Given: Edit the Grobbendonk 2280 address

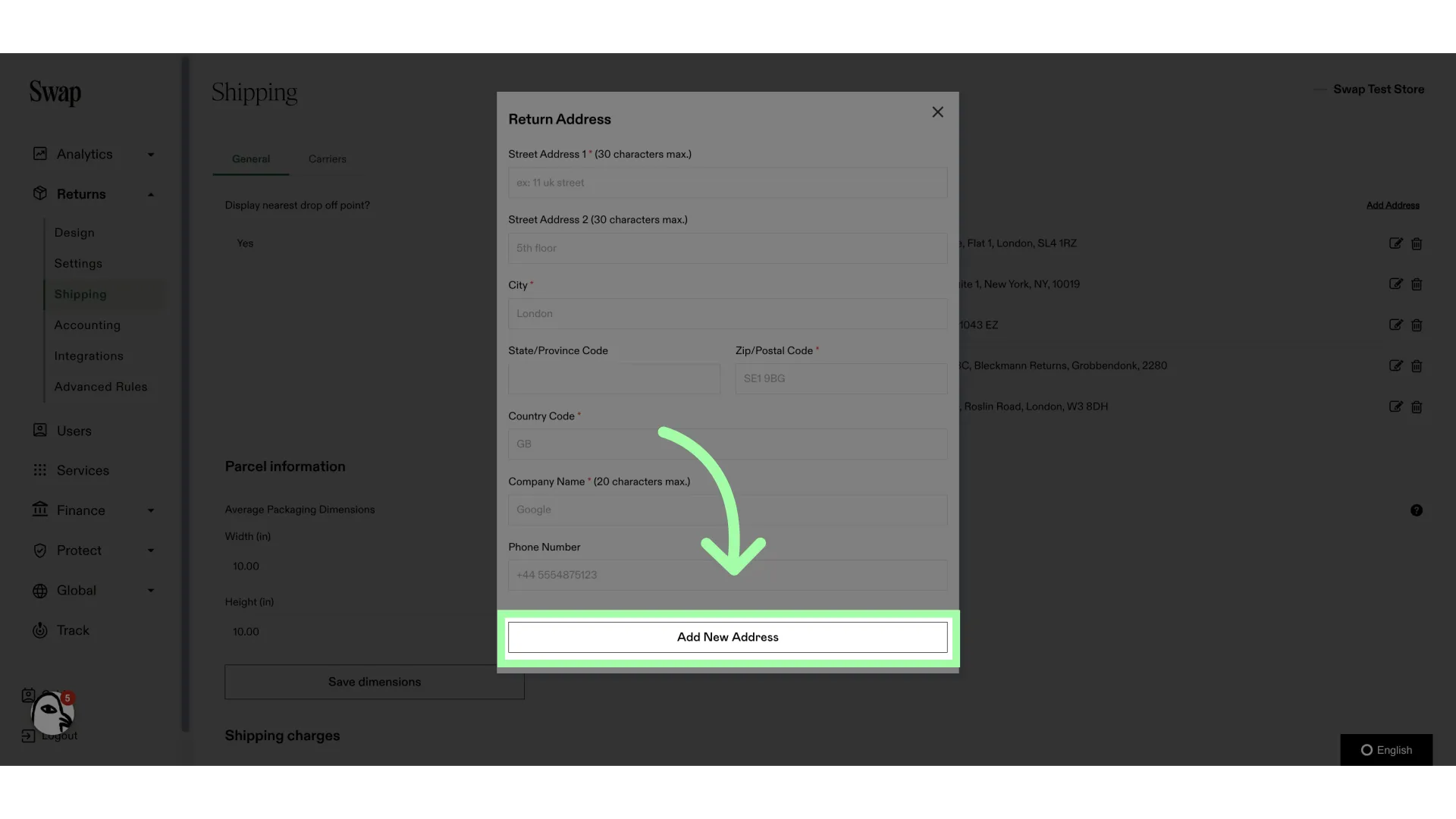Looking at the screenshot, I should tap(1395, 366).
